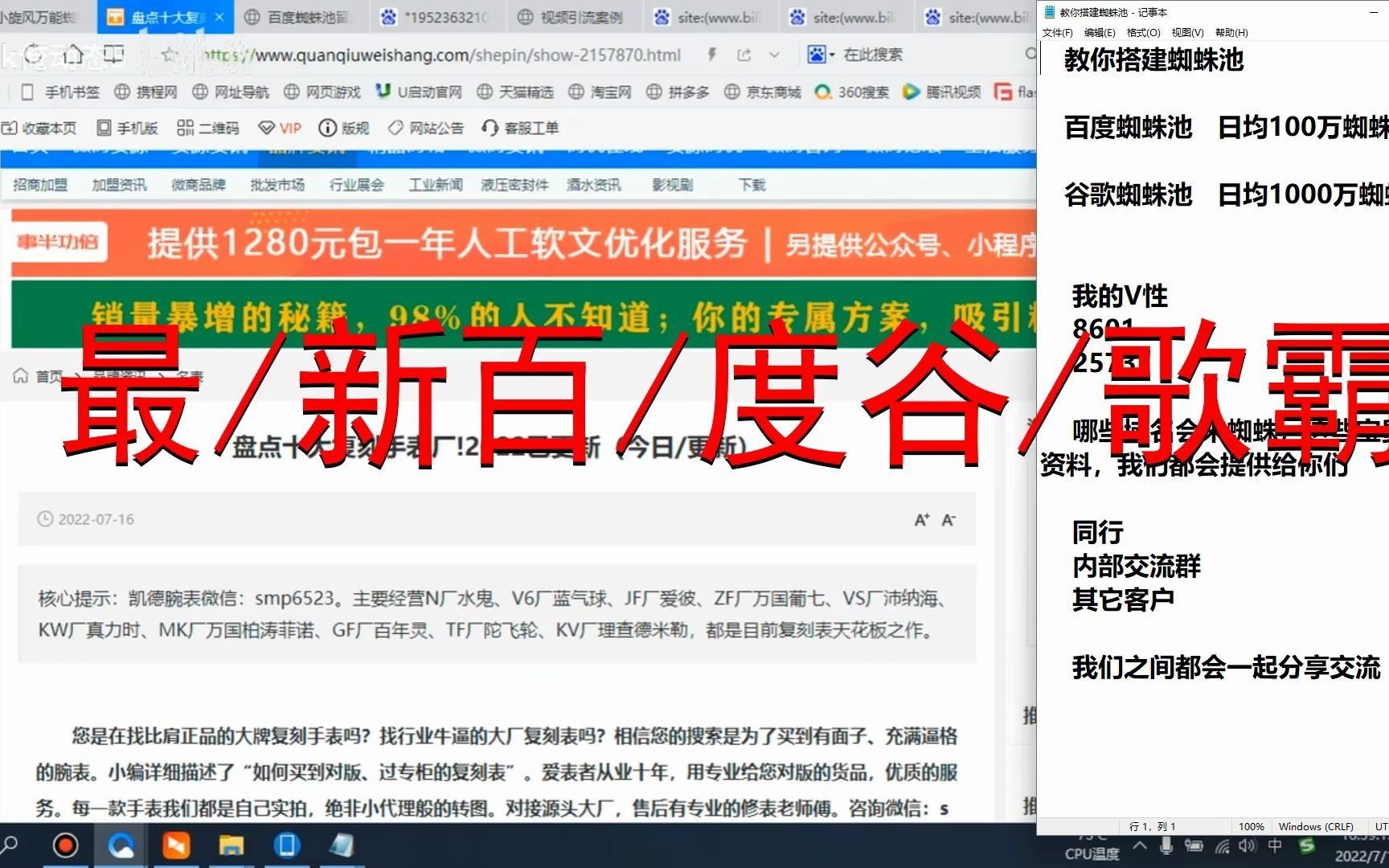
Task: Toggle the 中 input method indicator
Action: pos(1276,845)
